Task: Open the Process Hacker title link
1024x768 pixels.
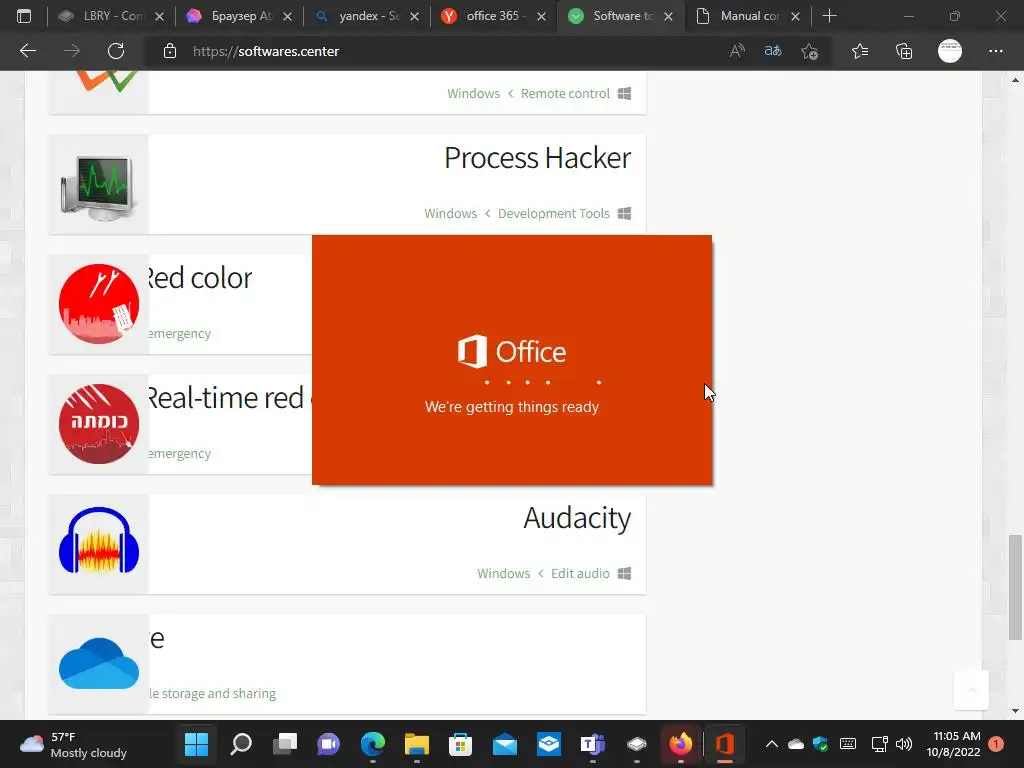Action: click(537, 157)
